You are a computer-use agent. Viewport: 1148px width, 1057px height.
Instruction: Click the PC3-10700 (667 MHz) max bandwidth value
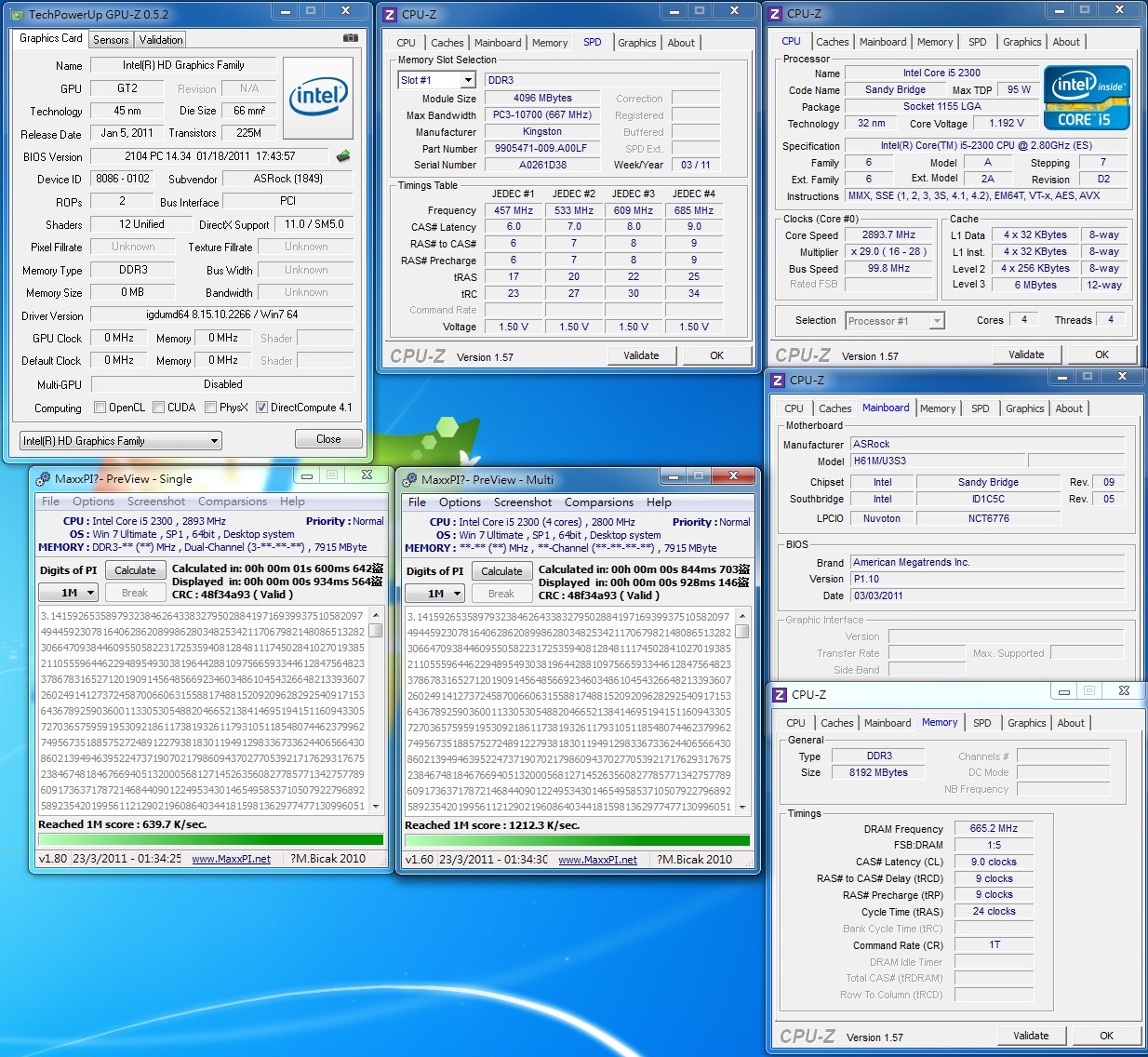(542, 114)
